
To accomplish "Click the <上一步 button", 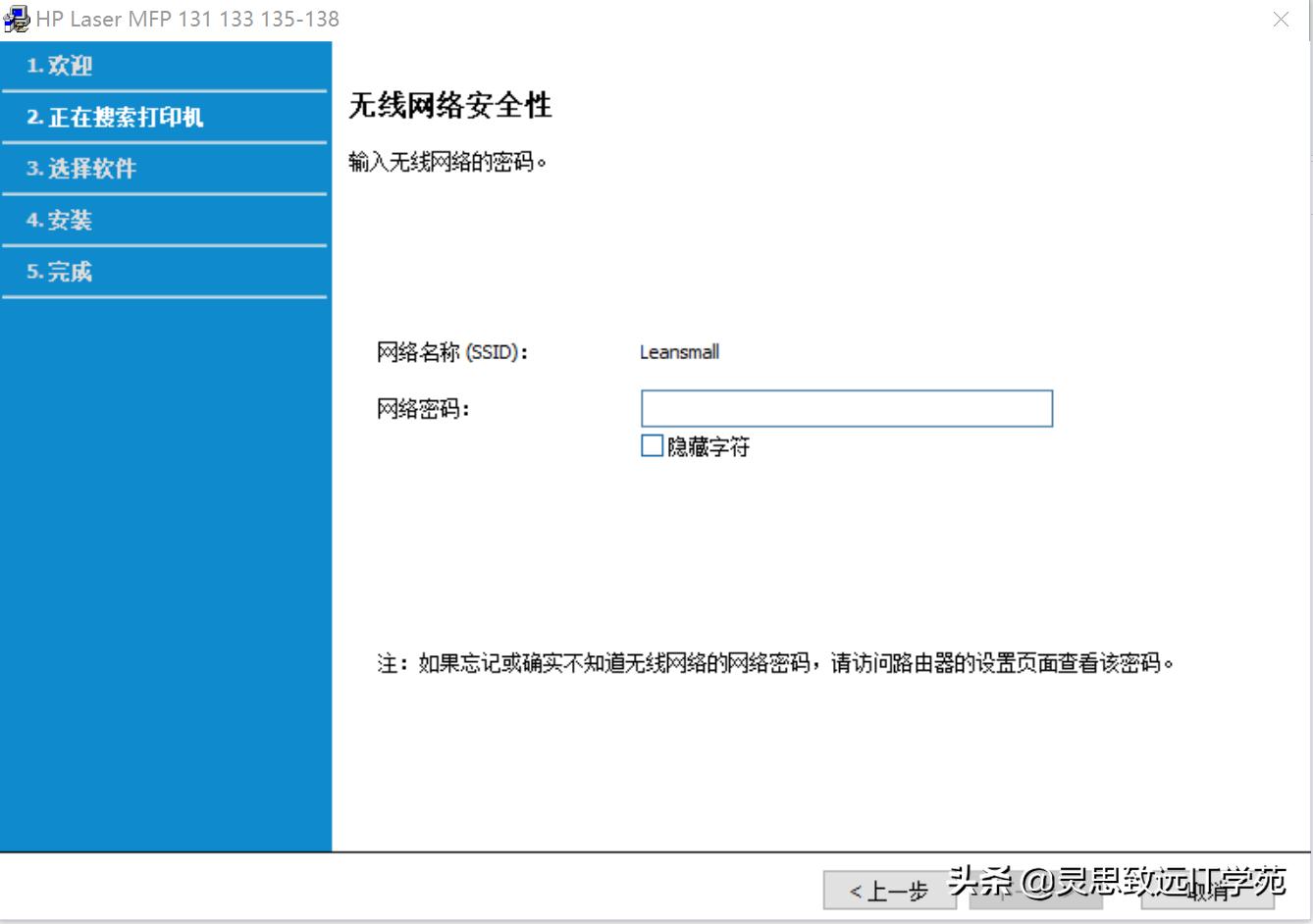I will pos(888,891).
